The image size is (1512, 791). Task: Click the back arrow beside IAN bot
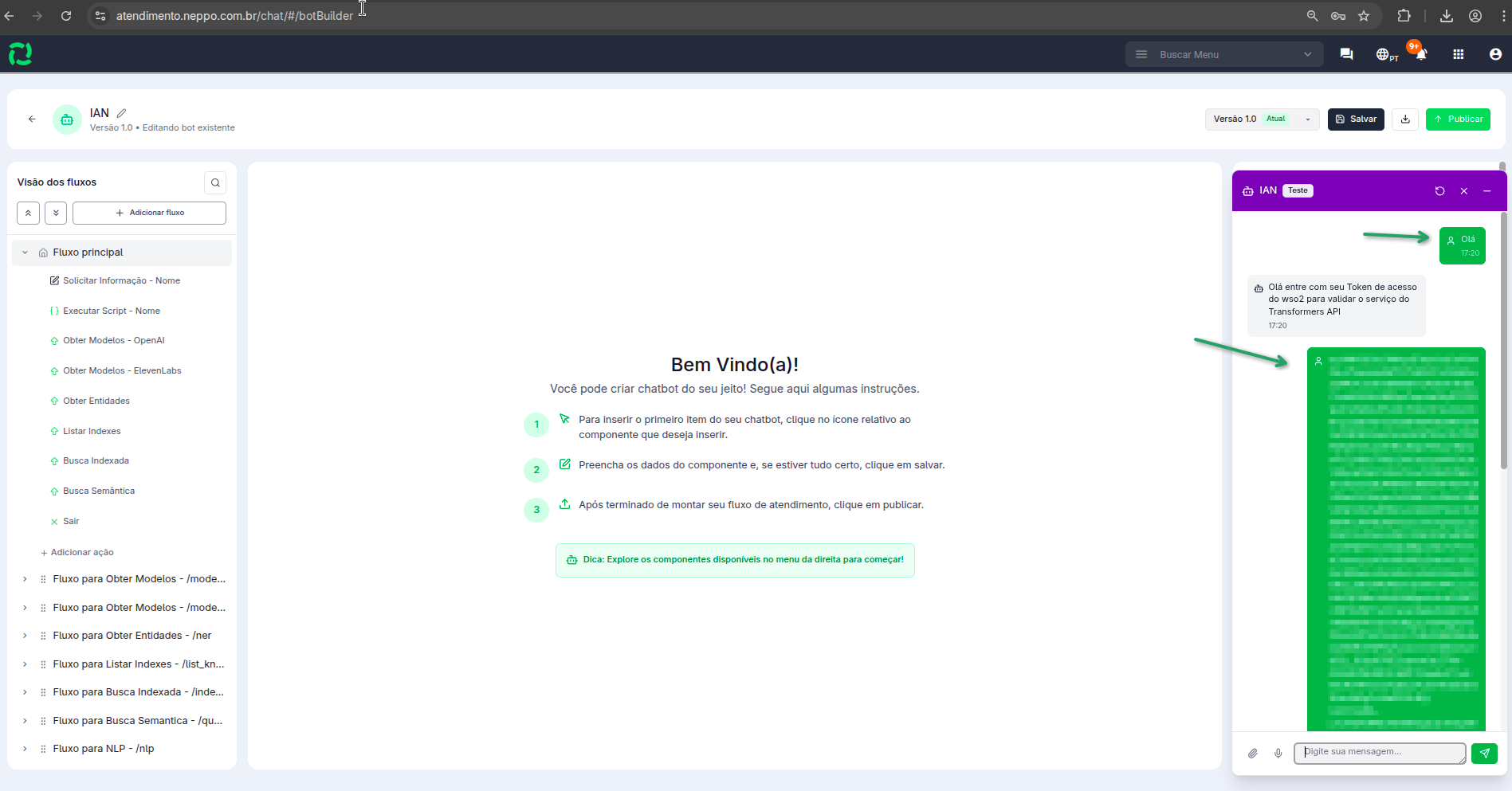coord(32,119)
